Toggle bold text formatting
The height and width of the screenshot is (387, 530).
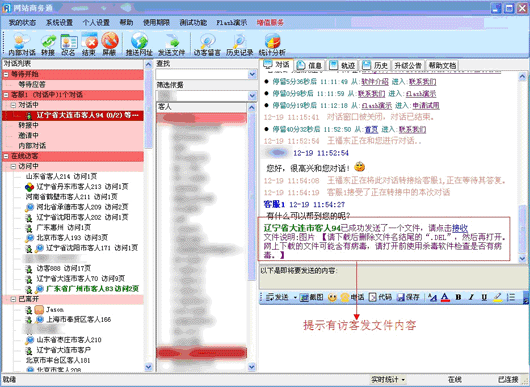tap(458, 297)
